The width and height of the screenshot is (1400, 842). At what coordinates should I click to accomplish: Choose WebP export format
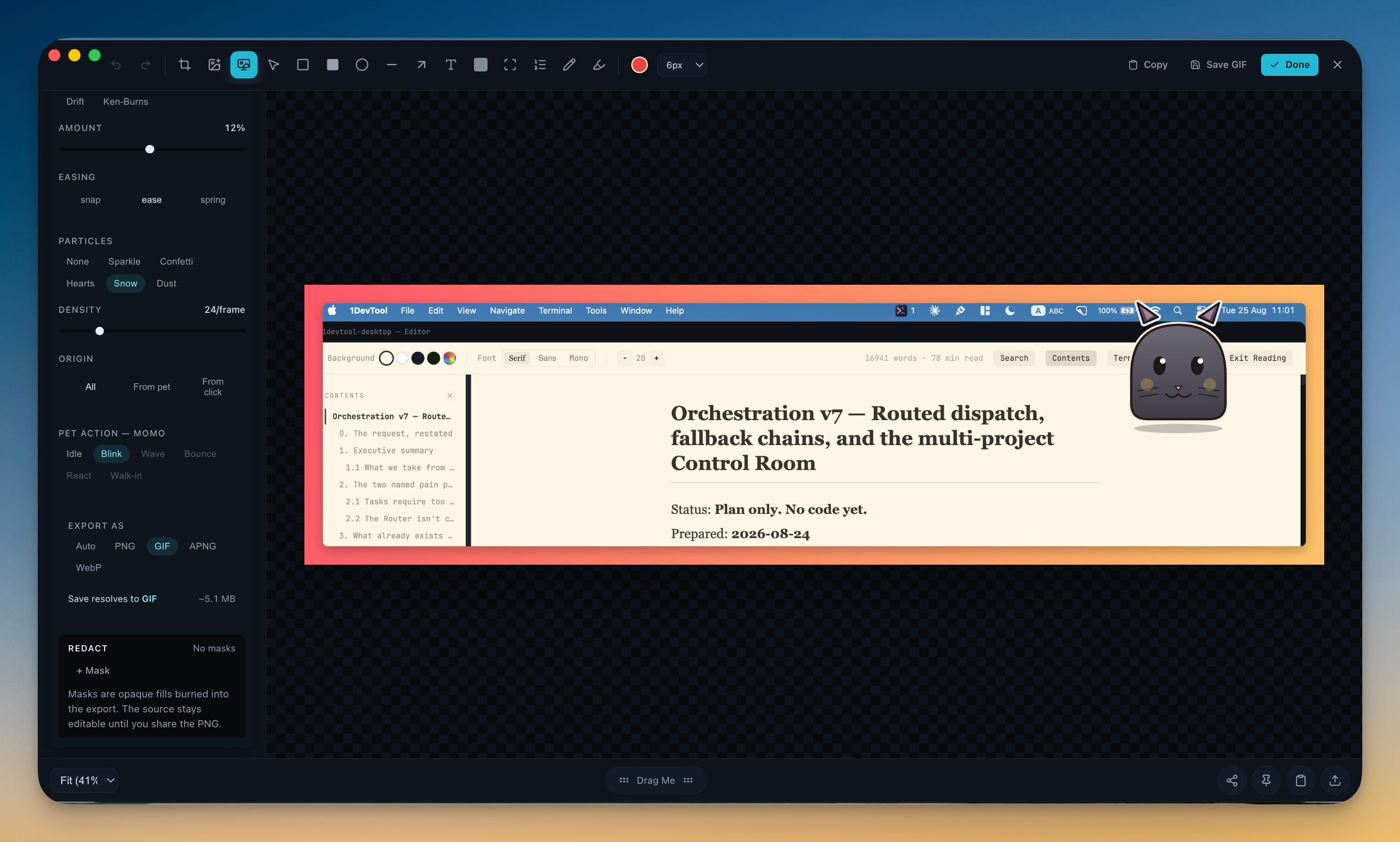point(88,567)
